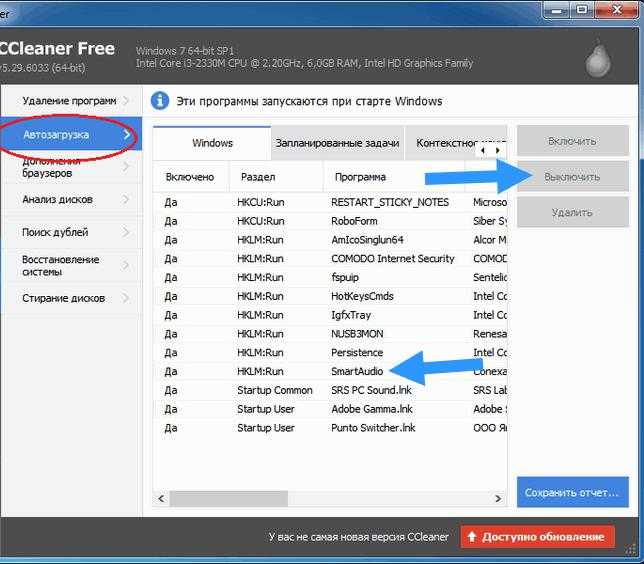Select the NUSB3MON entry
Screen dimensions: 644x564
pyautogui.click(x=330, y=334)
